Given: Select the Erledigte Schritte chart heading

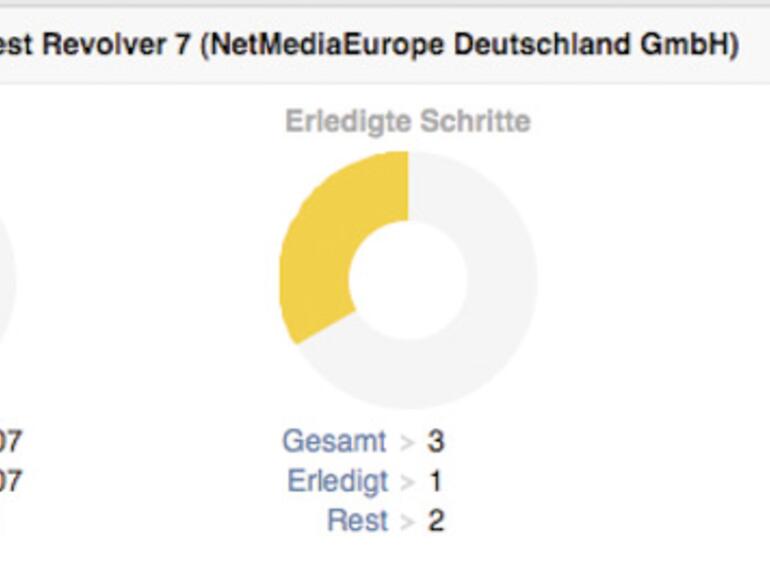Looking at the screenshot, I should click(408, 122).
